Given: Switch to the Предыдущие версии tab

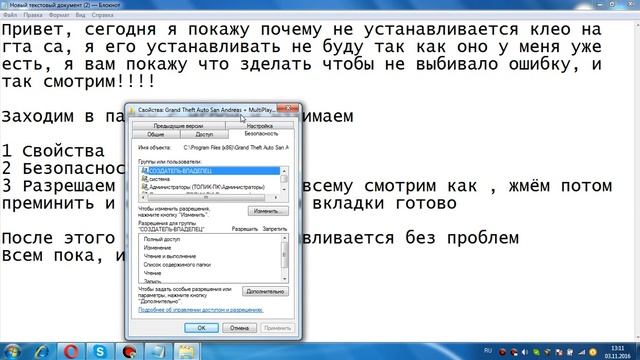Looking at the screenshot, I should [178, 126].
